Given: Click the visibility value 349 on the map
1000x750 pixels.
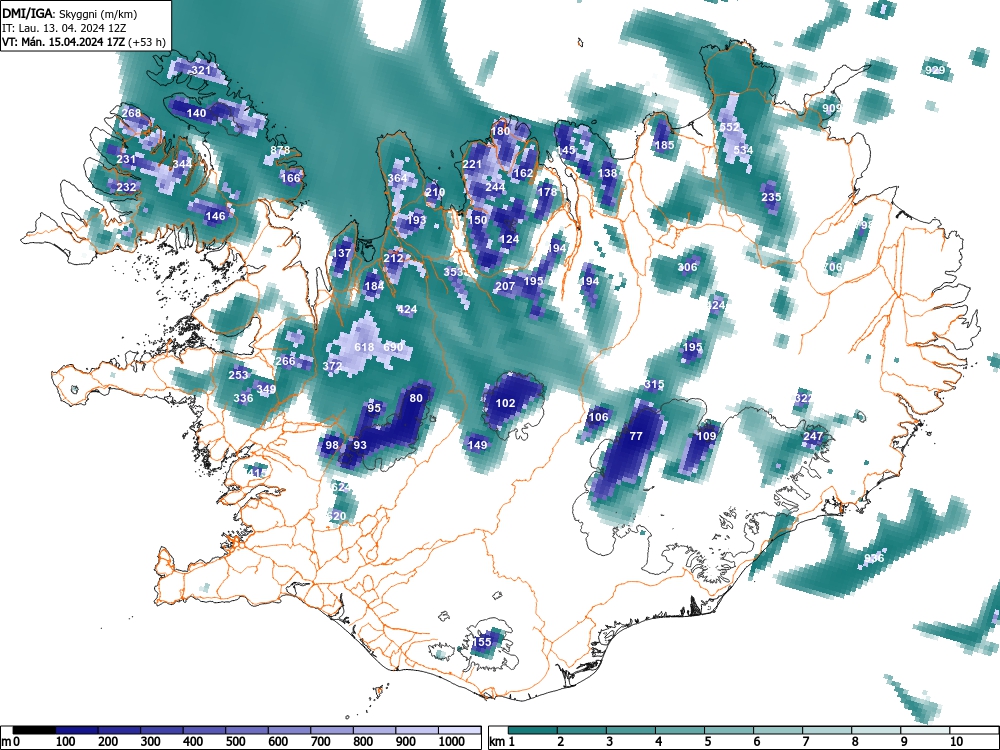Looking at the screenshot, I should coord(266,389).
